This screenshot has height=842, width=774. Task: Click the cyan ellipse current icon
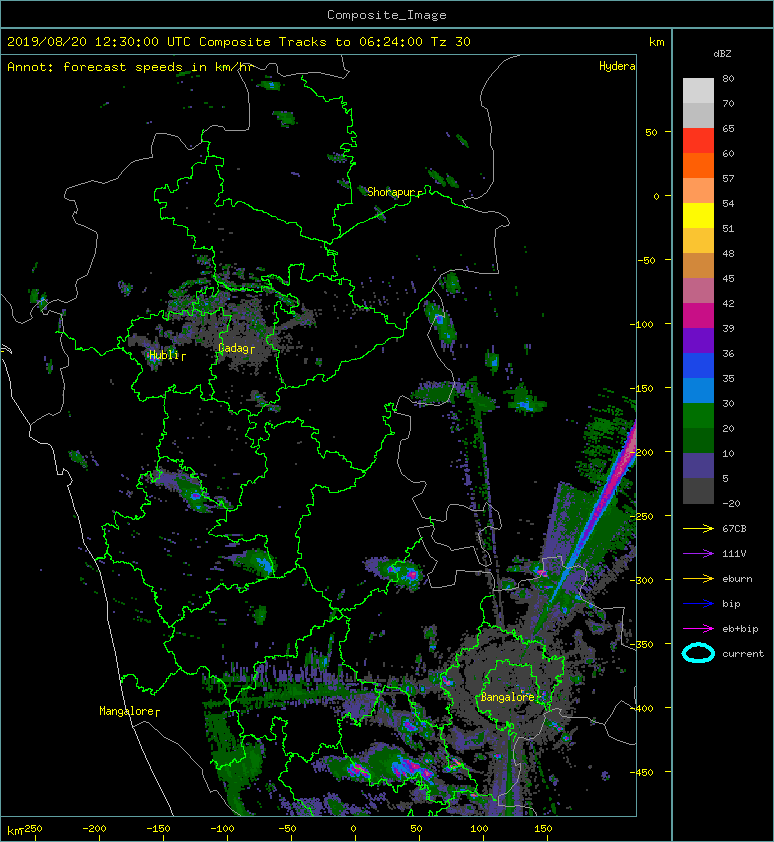pos(698,653)
